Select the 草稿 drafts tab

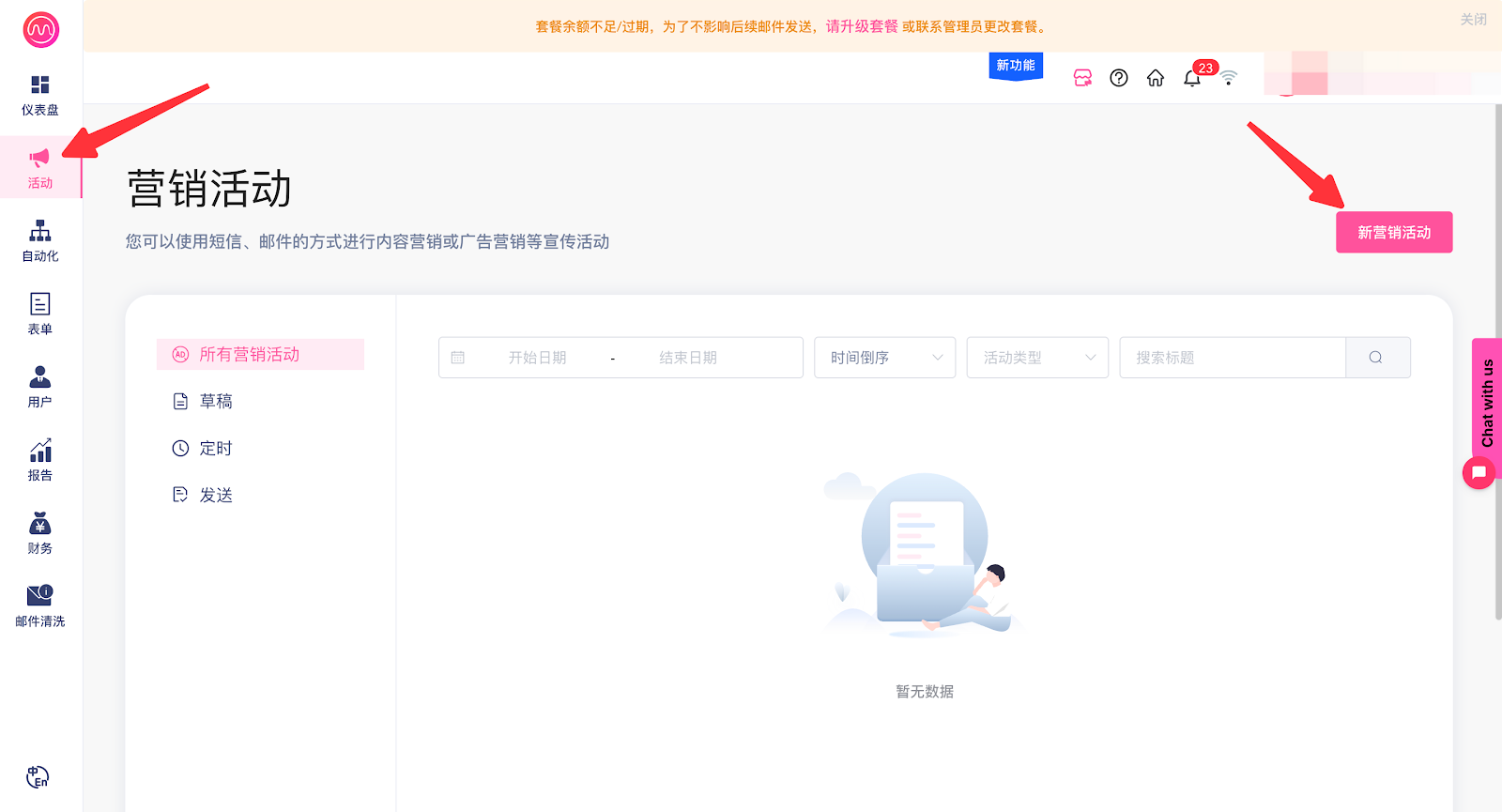point(216,402)
